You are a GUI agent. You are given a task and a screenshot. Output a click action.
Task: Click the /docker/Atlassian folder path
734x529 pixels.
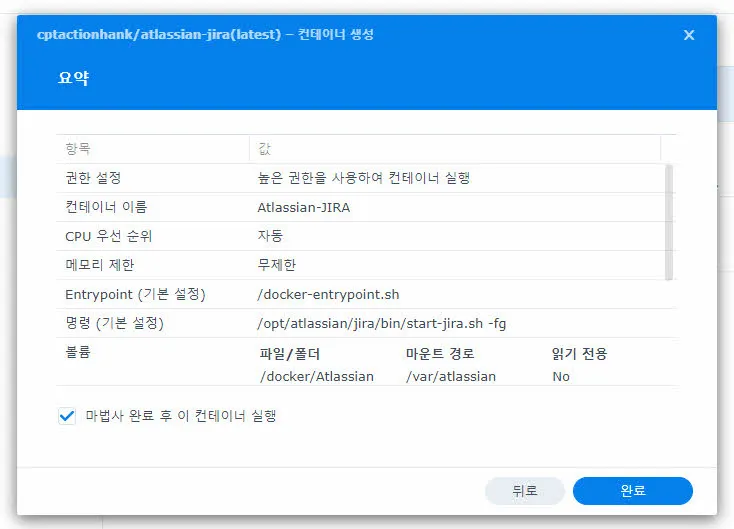(x=317, y=376)
